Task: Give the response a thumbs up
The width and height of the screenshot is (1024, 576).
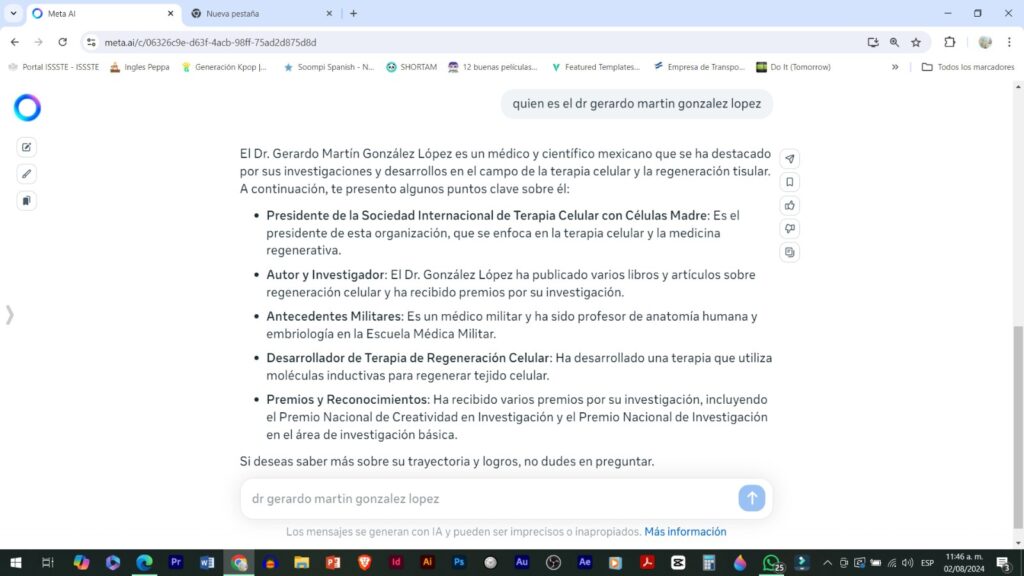Action: click(790, 206)
